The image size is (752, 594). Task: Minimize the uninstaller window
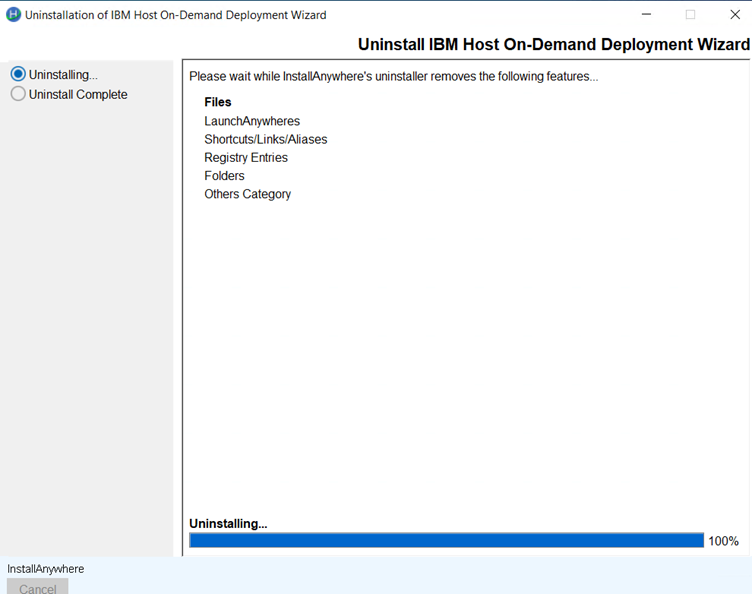tap(645, 15)
